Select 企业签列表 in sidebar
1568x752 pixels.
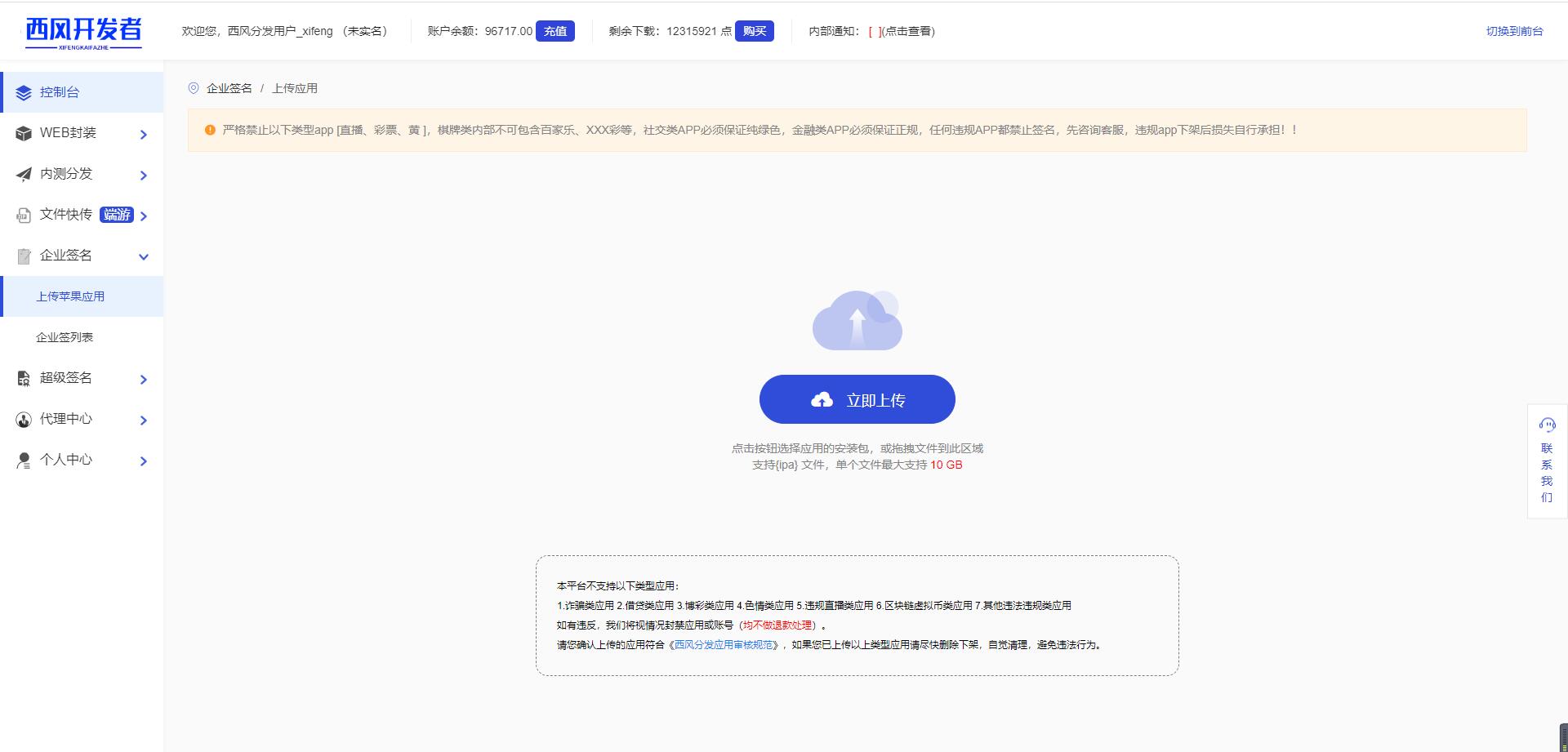65,337
